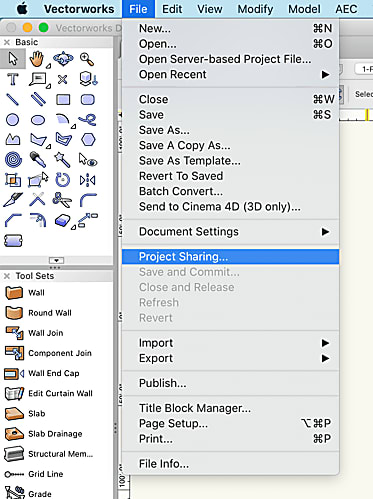The height and width of the screenshot is (499, 373).
Task: Open the Edit menu
Action: click(172, 9)
